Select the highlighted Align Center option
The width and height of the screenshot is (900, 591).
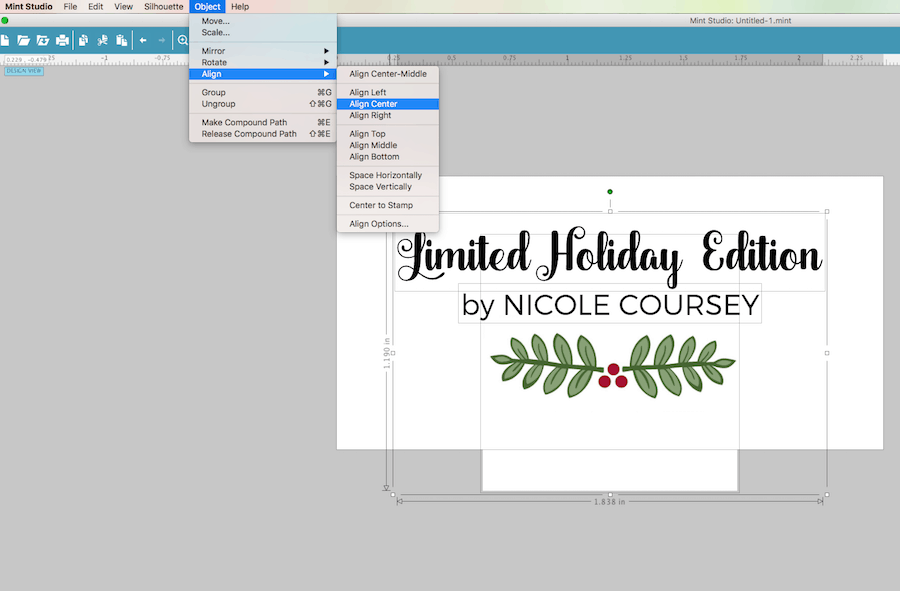pos(388,104)
